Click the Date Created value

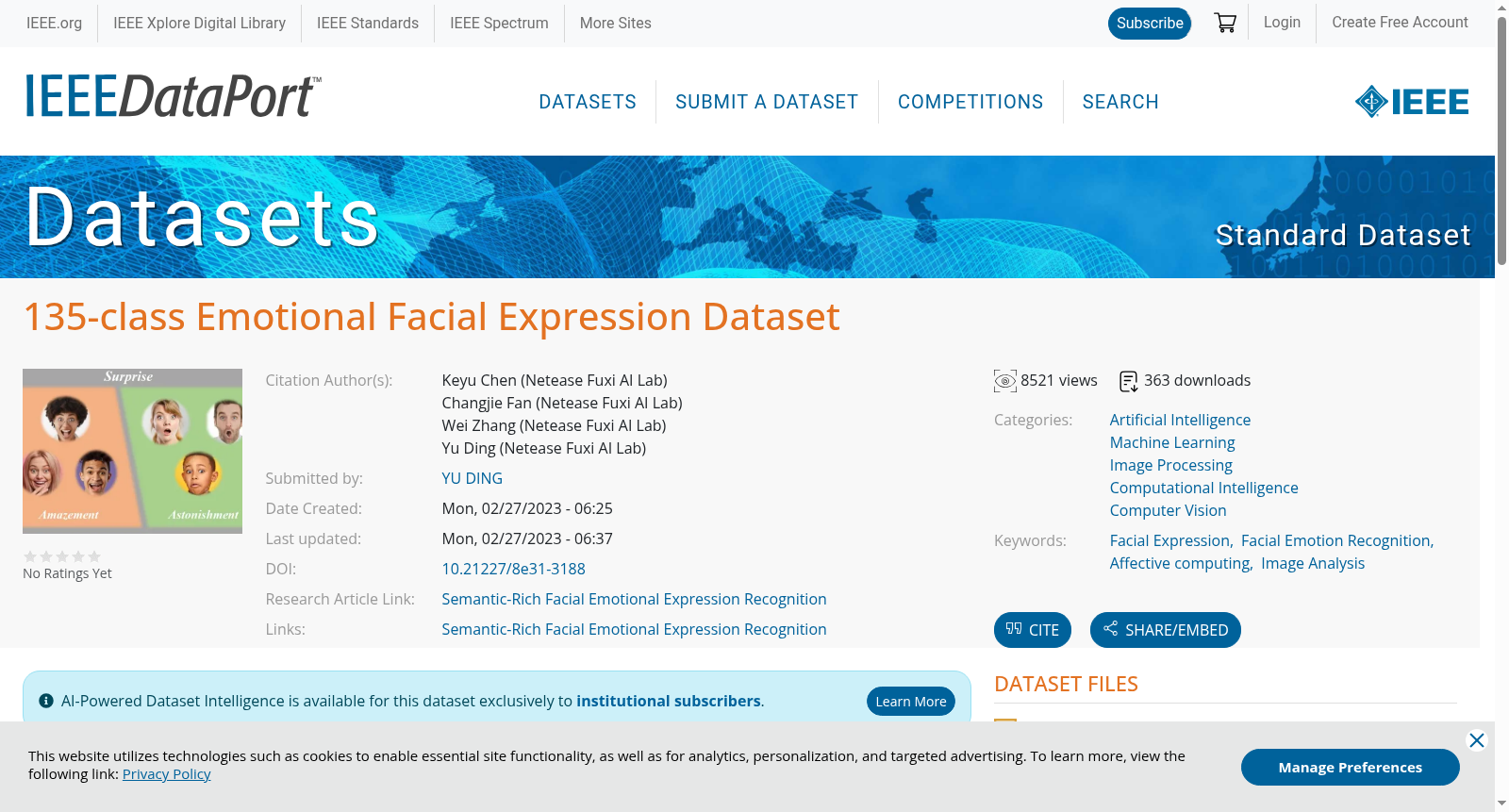(x=527, y=508)
